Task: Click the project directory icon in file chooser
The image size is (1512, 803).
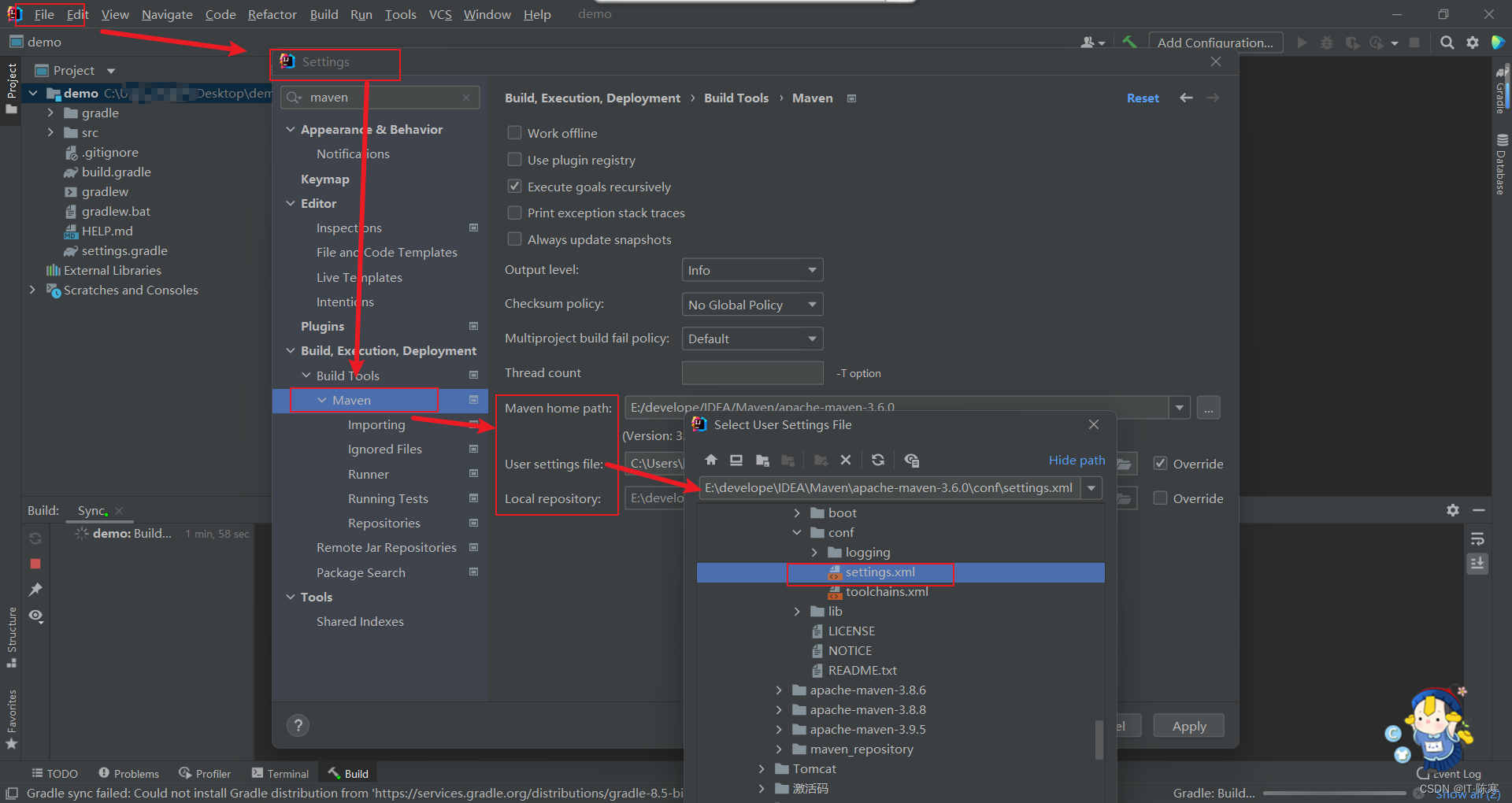Action: [x=762, y=460]
